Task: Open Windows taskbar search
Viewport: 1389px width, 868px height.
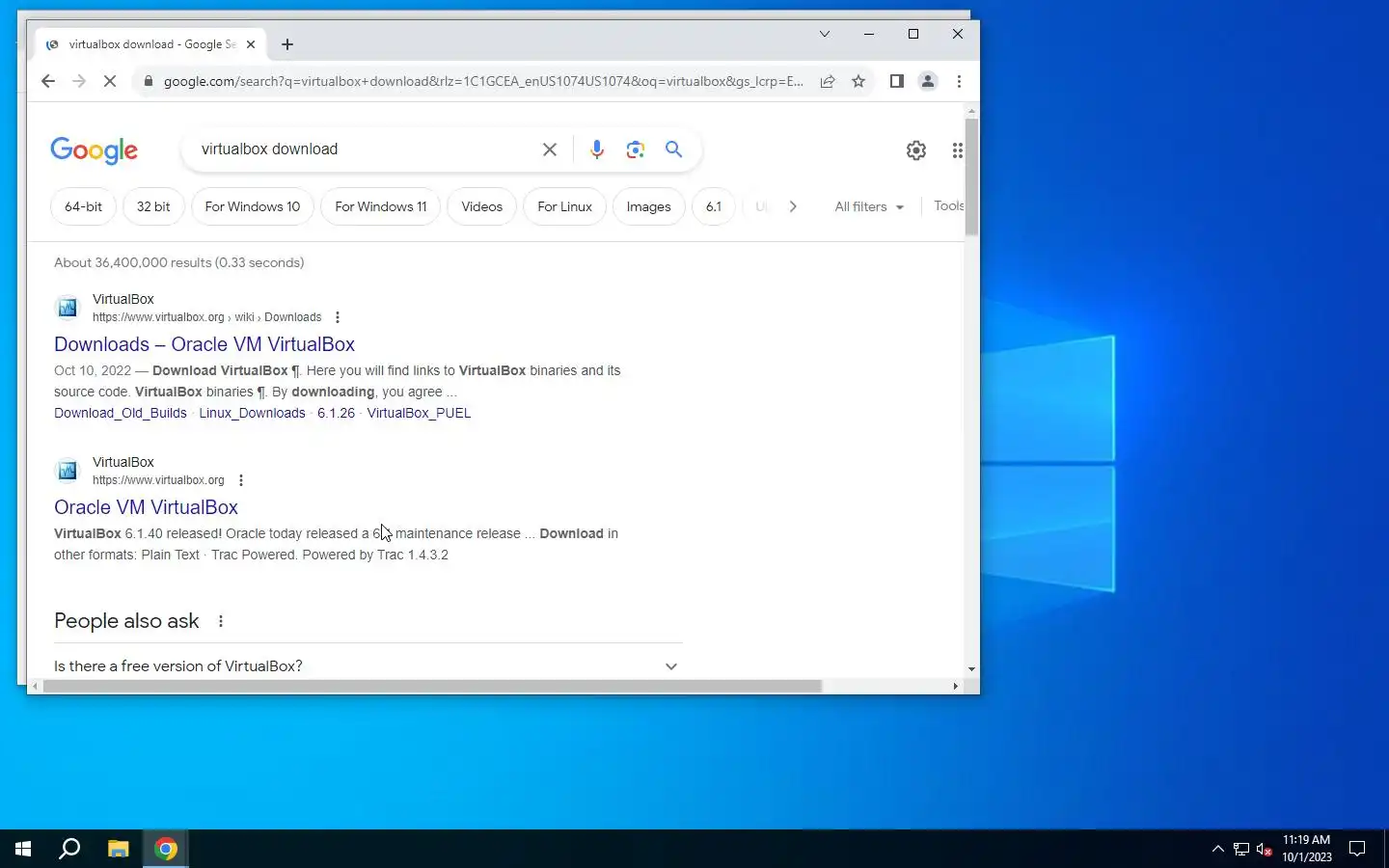Action: tap(69, 849)
